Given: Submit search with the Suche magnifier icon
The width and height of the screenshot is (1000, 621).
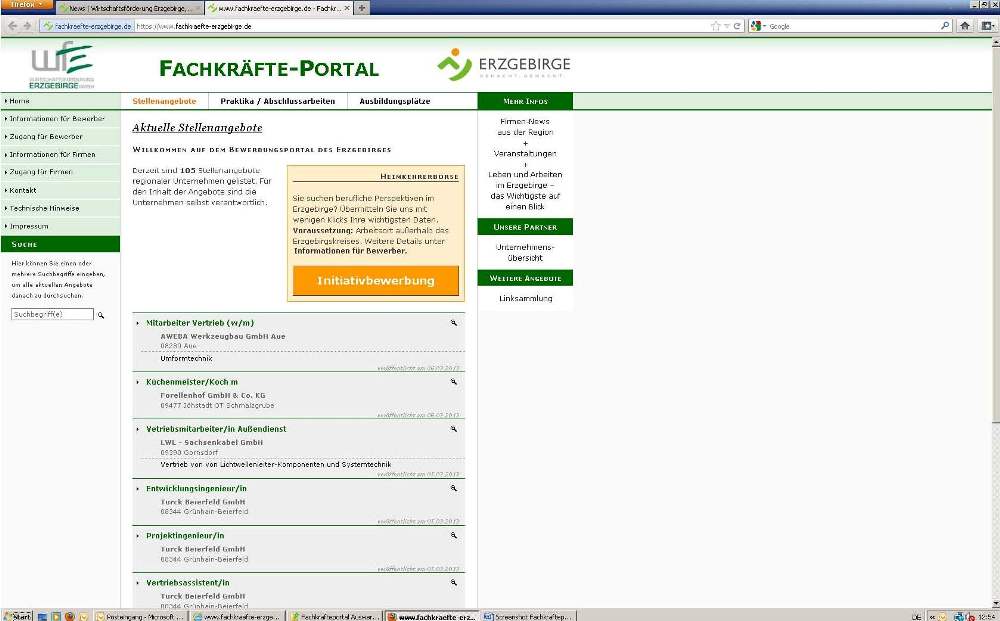Looking at the screenshot, I should (x=101, y=315).
